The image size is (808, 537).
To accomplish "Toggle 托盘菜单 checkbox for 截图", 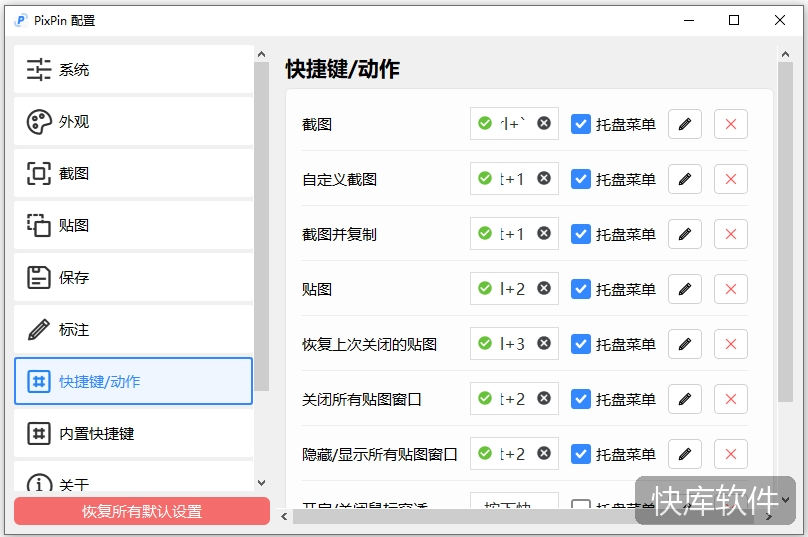I will [581, 124].
